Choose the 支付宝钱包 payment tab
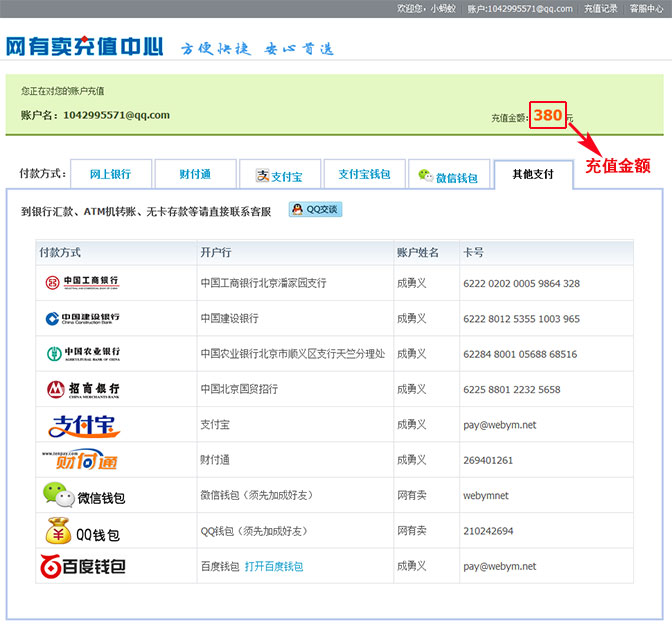672x628 pixels. 364,174
